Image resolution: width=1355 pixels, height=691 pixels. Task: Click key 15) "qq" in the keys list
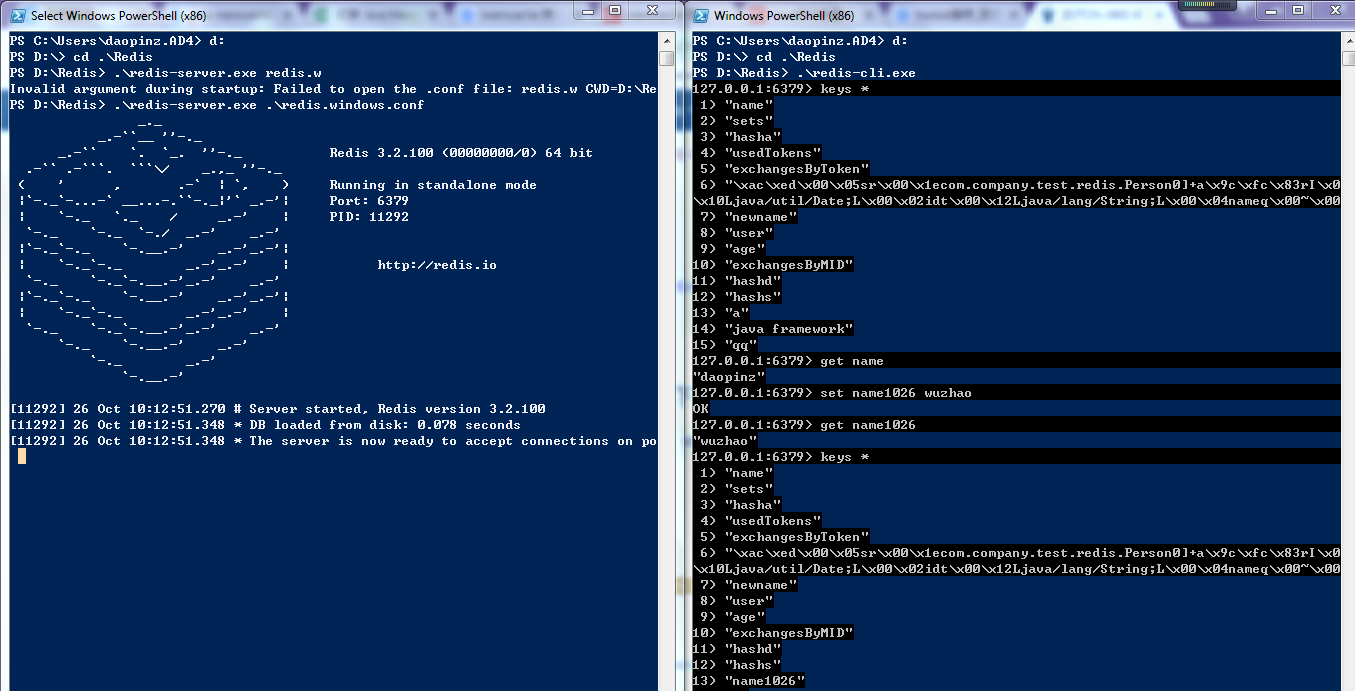coord(724,345)
